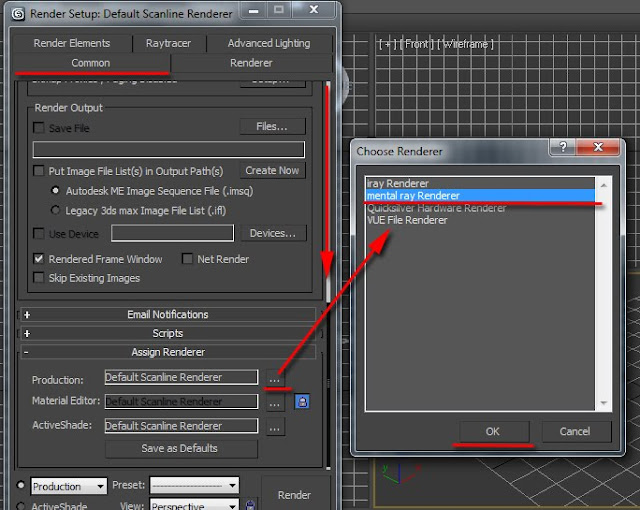Switch to the Raytracer tab

point(169,43)
